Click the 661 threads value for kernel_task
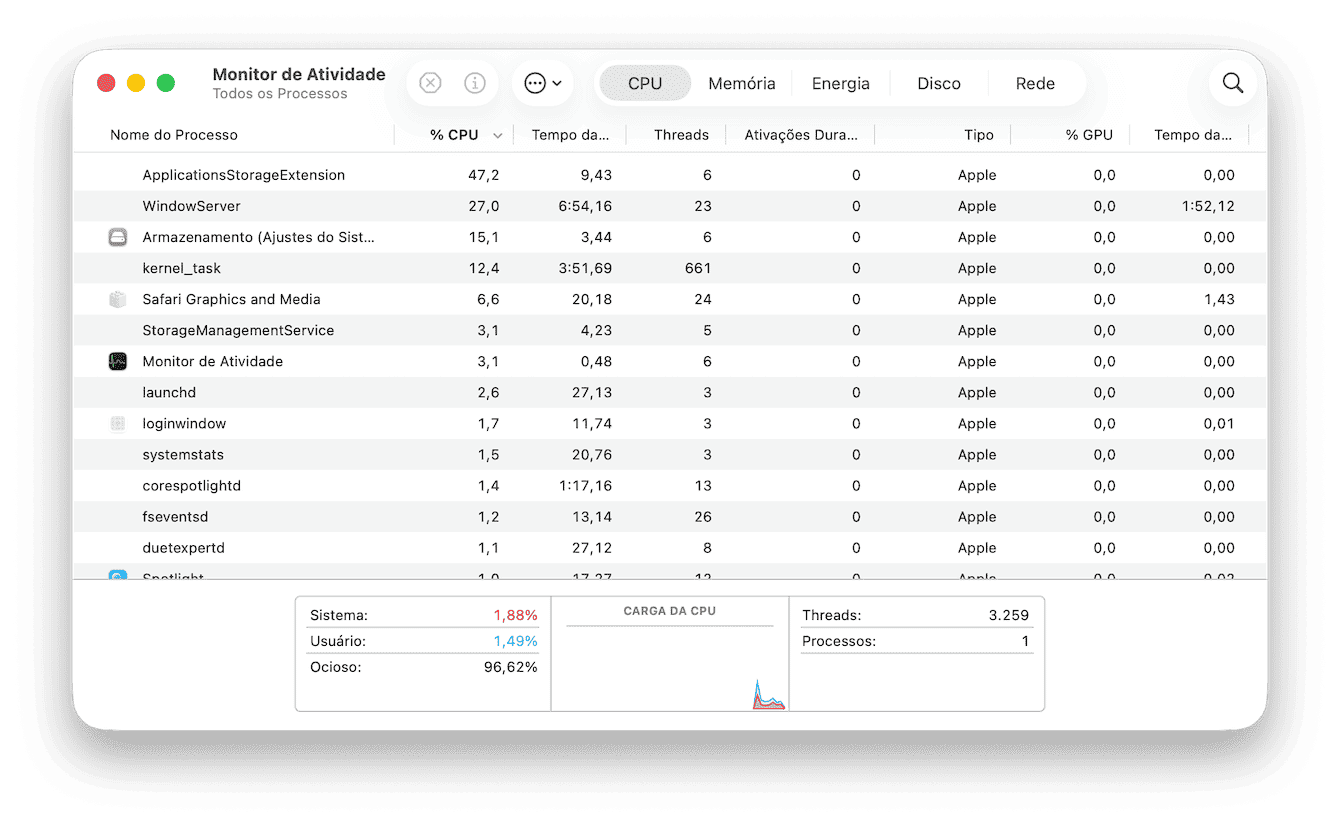 (698, 268)
